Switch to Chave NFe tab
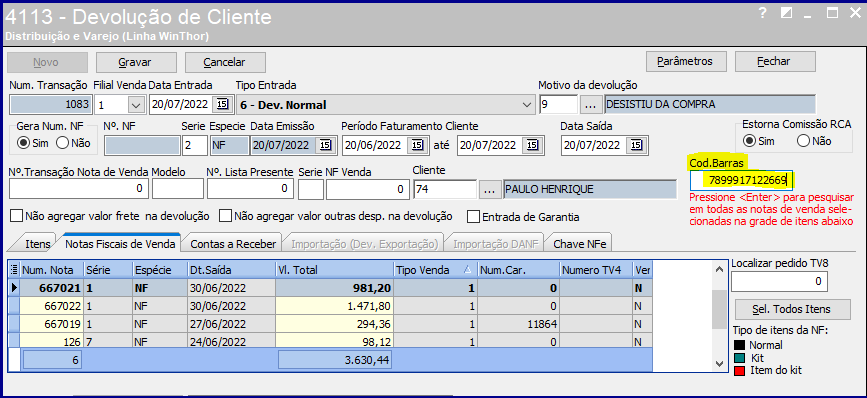 [579, 243]
